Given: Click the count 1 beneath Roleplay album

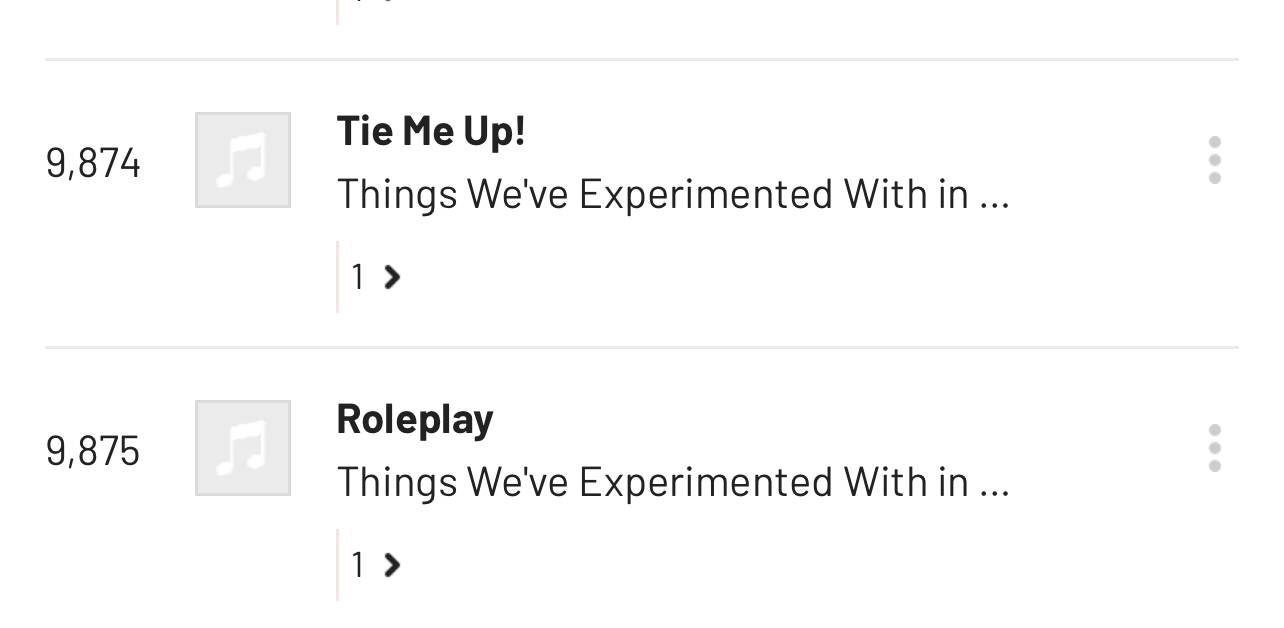Looking at the screenshot, I should coord(358,565).
